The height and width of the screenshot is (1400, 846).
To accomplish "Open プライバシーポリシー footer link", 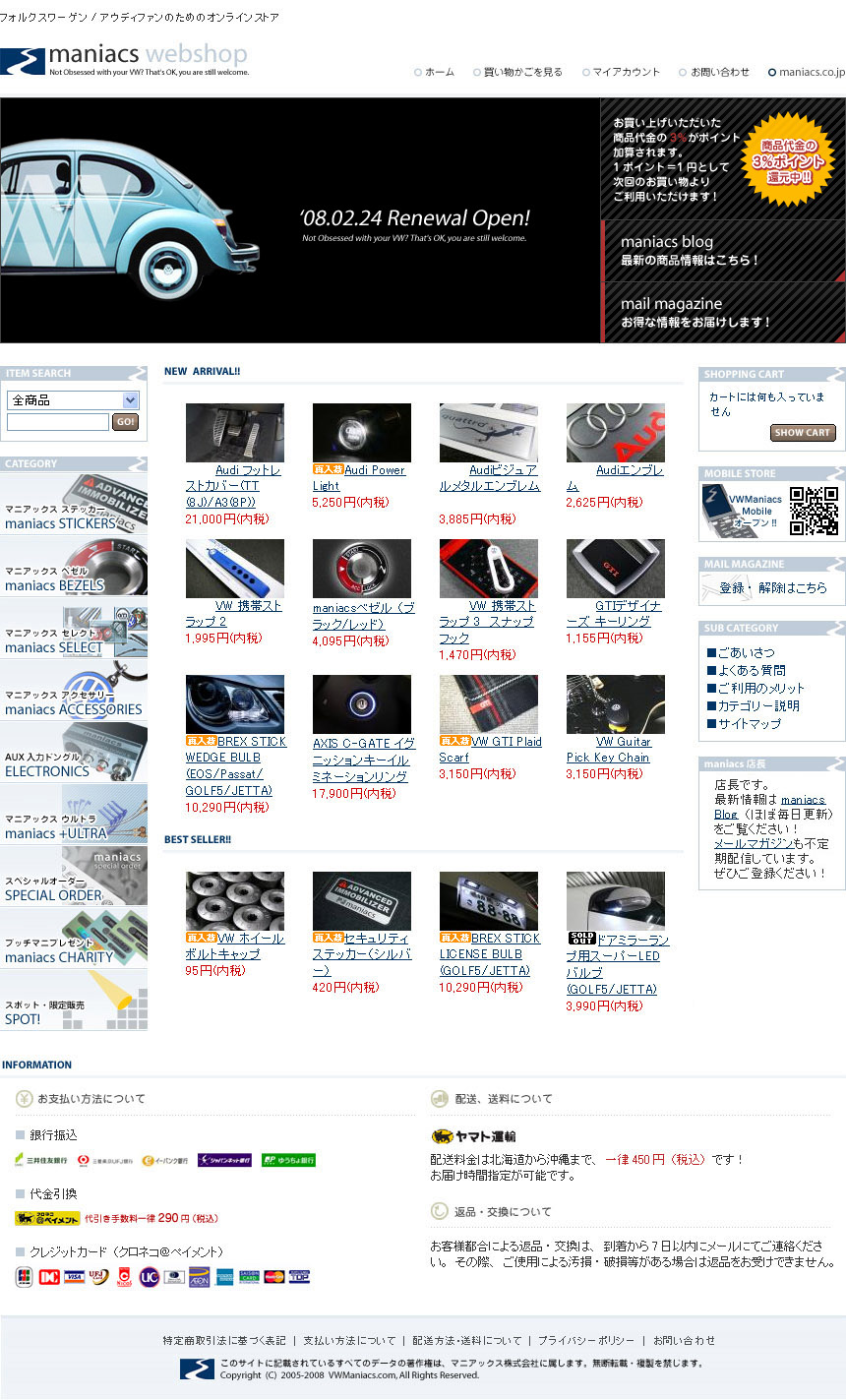I will click(x=586, y=1340).
